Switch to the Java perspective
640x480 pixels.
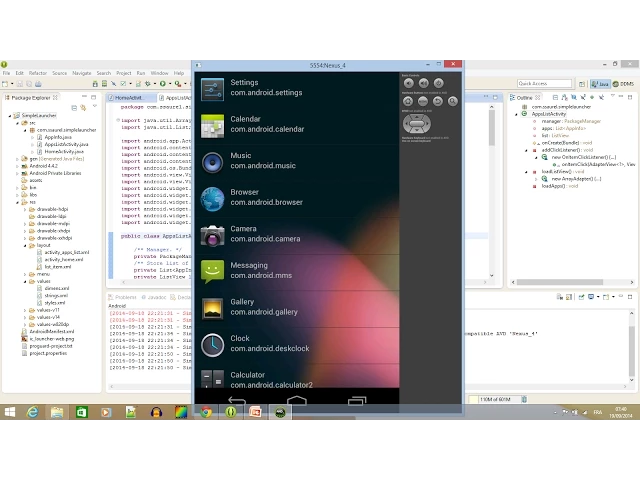[600, 84]
